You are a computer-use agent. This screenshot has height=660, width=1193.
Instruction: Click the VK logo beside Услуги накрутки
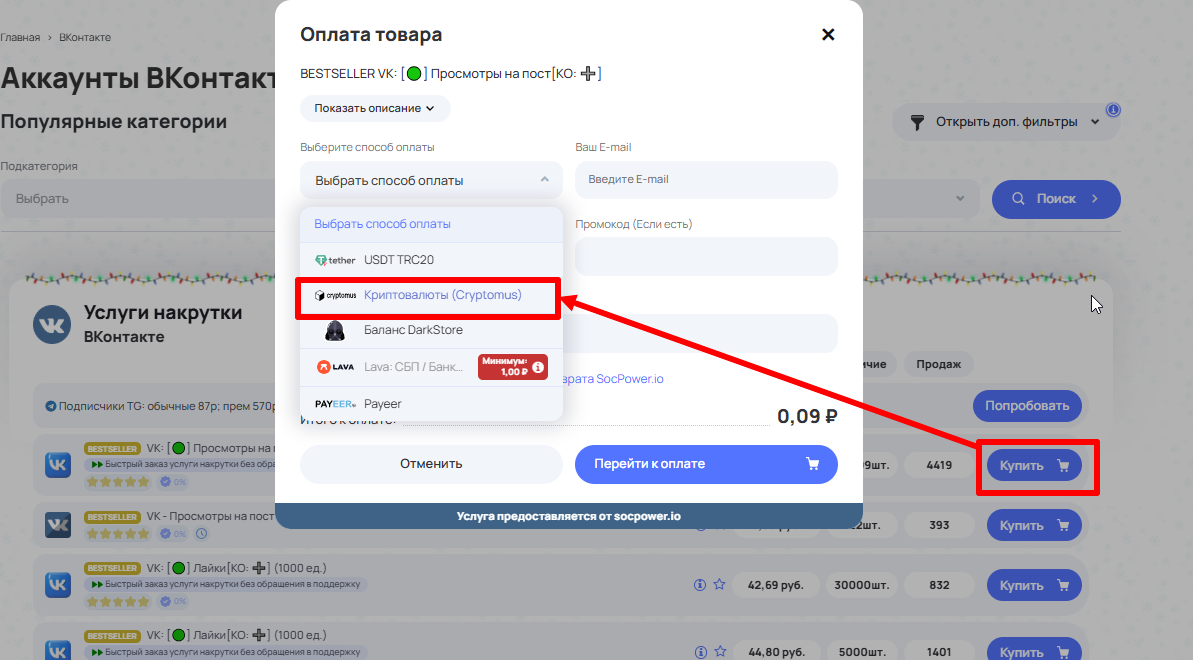[x=52, y=325]
